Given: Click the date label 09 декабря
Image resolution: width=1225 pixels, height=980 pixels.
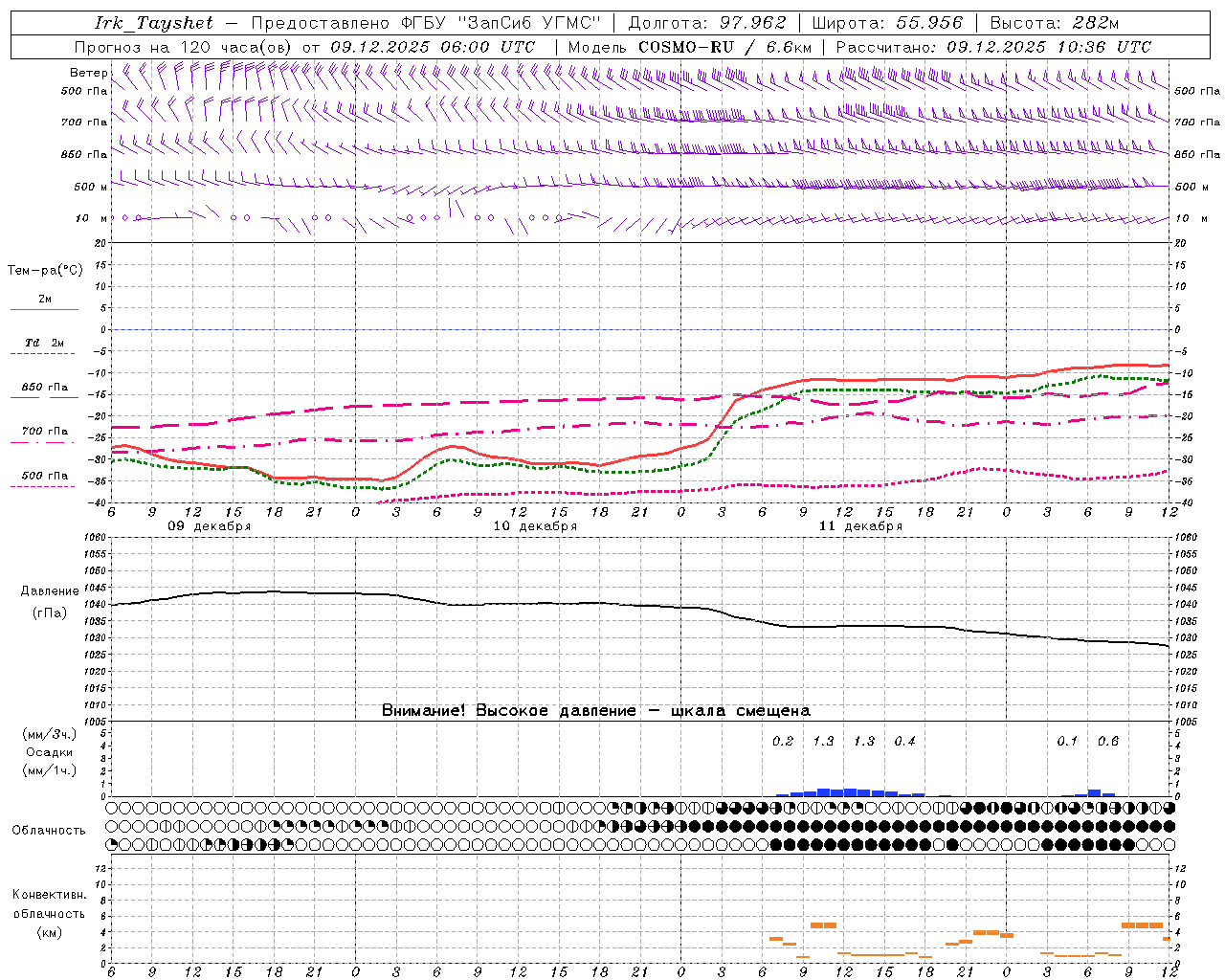Looking at the screenshot, I should pos(210,526).
